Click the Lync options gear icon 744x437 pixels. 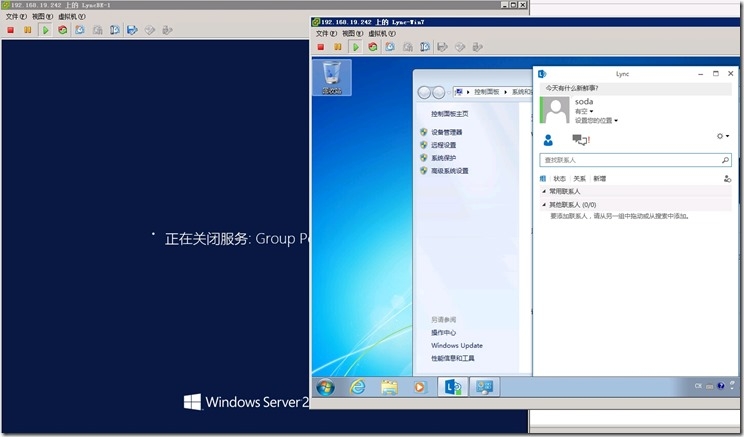720,136
